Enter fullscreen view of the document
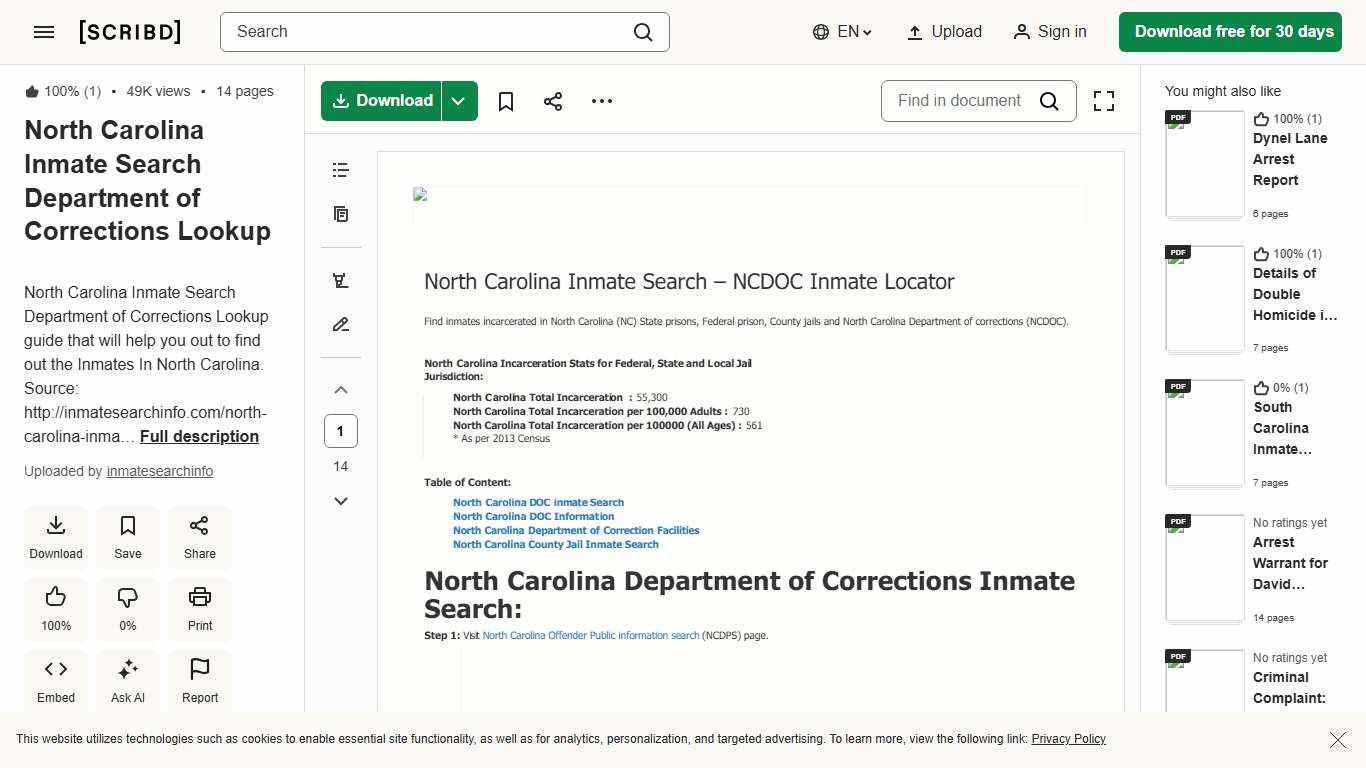 click(1103, 100)
